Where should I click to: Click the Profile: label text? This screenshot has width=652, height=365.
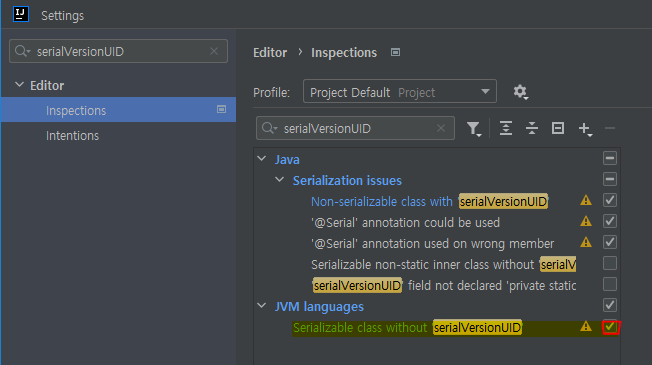(272, 92)
